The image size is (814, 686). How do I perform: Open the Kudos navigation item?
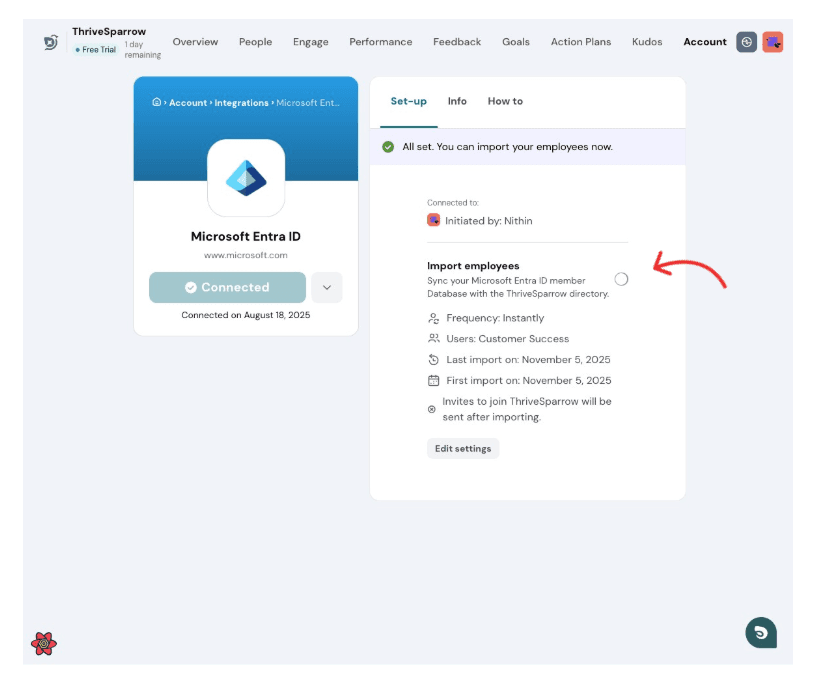coord(647,42)
